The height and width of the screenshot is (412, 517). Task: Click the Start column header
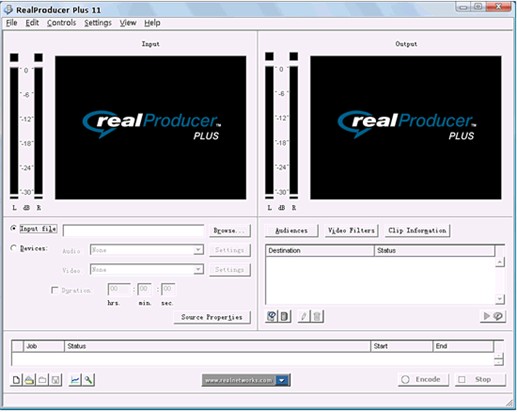[402, 346]
